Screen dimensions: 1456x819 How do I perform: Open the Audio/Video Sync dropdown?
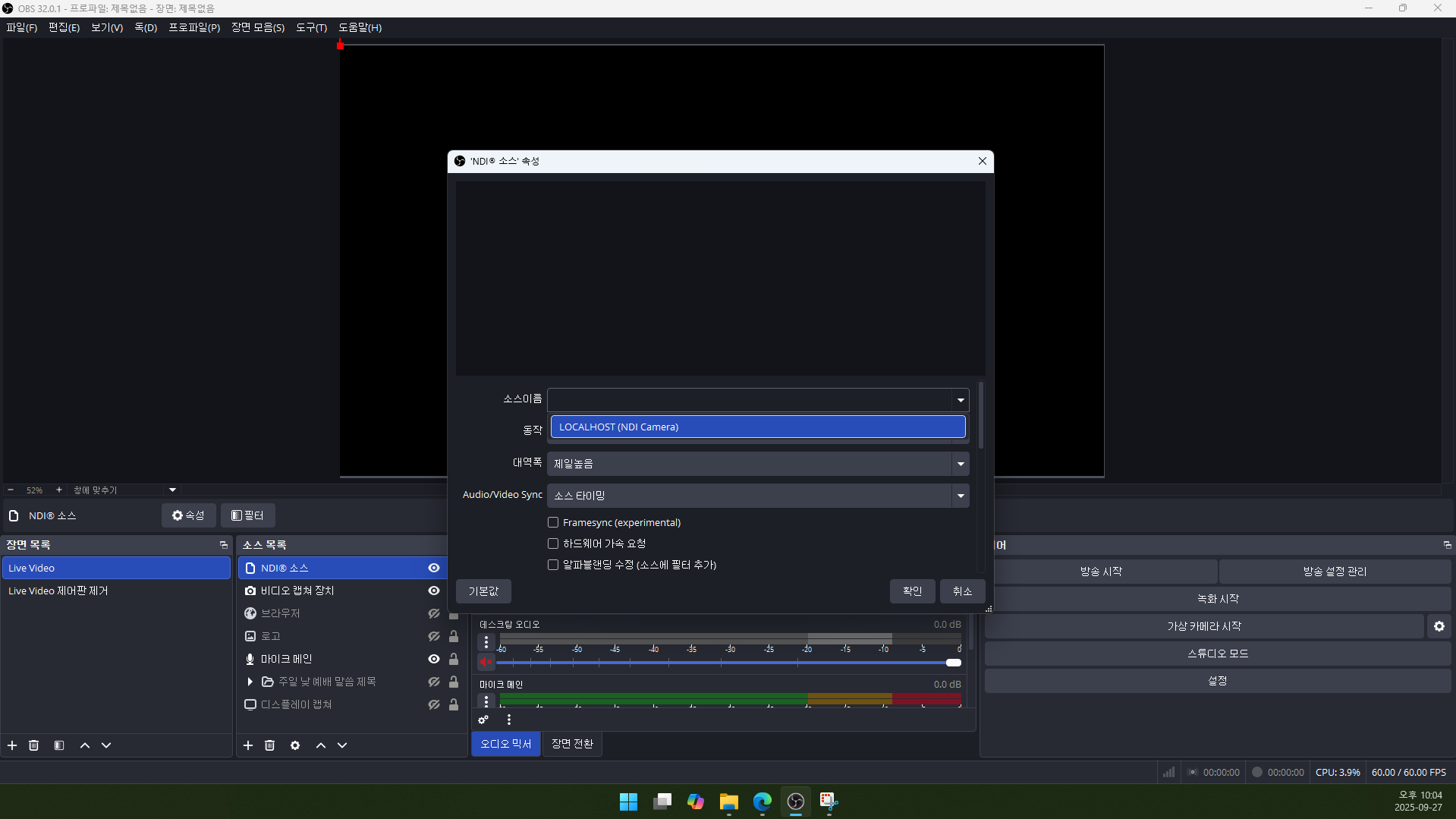(x=757, y=495)
